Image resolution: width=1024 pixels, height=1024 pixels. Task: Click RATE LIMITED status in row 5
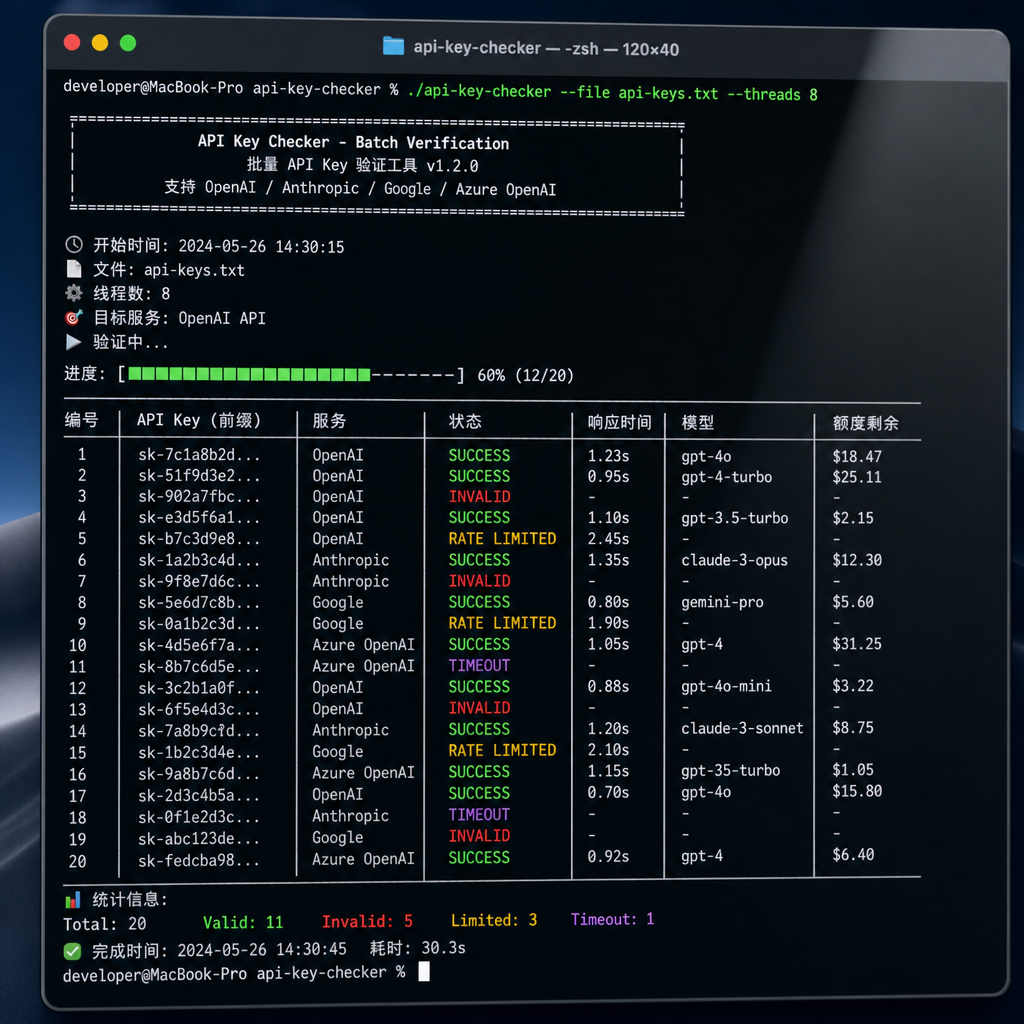tap(502, 539)
